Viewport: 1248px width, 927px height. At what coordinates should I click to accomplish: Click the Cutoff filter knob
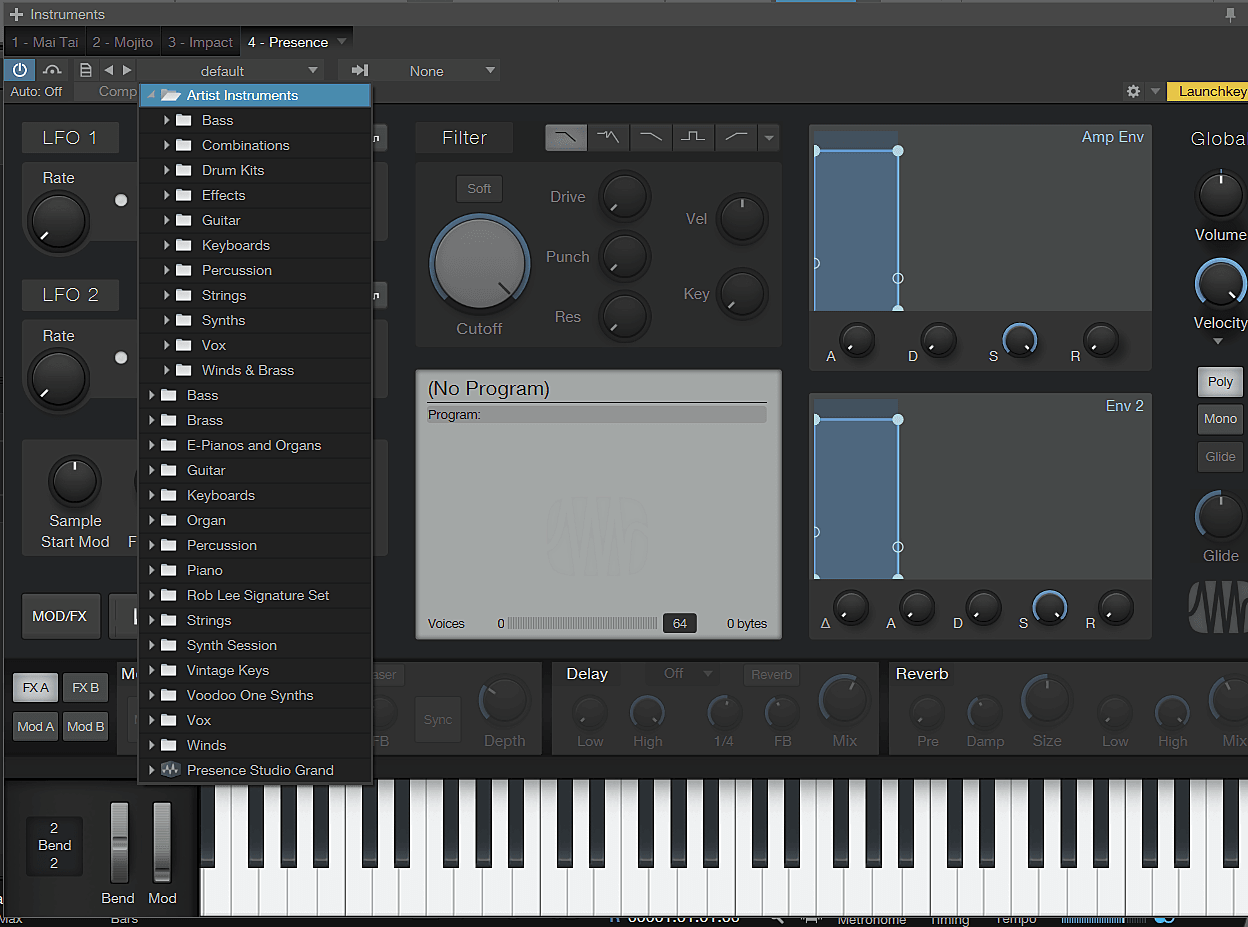click(479, 263)
